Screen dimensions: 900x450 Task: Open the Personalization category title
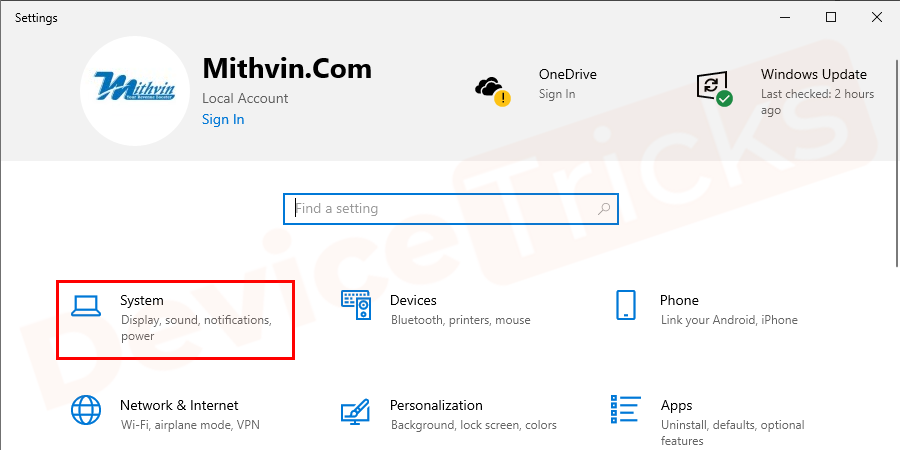click(x=436, y=405)
